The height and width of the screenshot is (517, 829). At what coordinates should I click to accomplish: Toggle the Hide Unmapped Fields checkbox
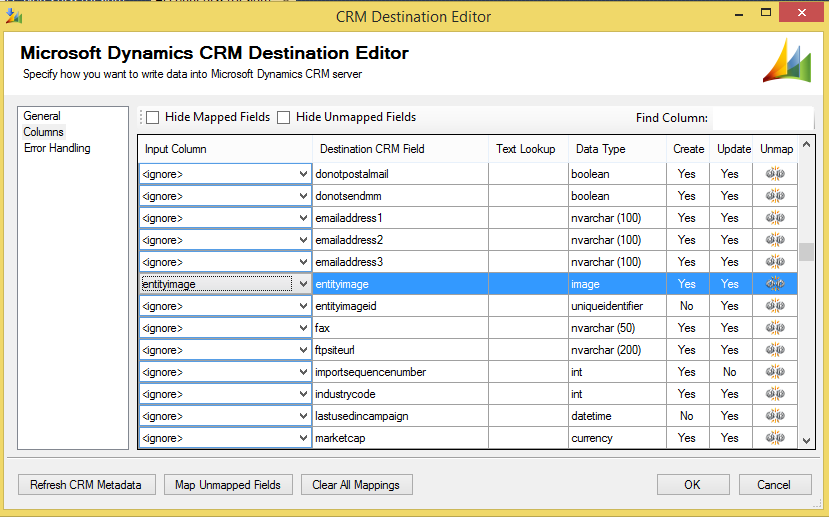click(x=284, y=118)
